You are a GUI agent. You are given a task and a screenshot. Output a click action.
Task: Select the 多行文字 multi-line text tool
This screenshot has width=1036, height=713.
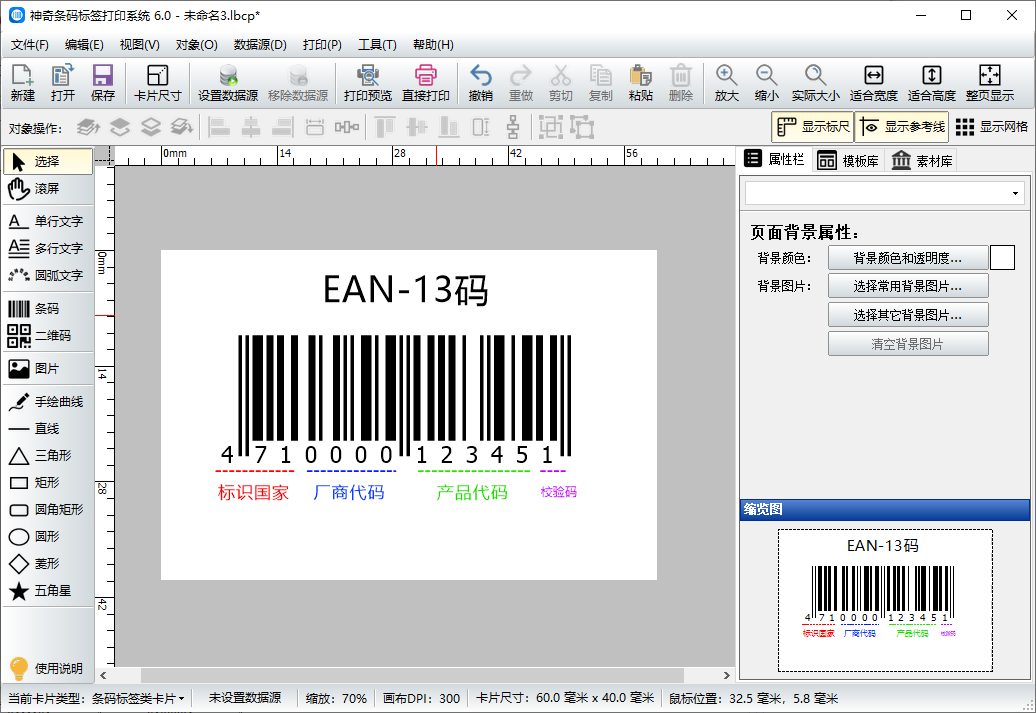(x=47, y=248)
